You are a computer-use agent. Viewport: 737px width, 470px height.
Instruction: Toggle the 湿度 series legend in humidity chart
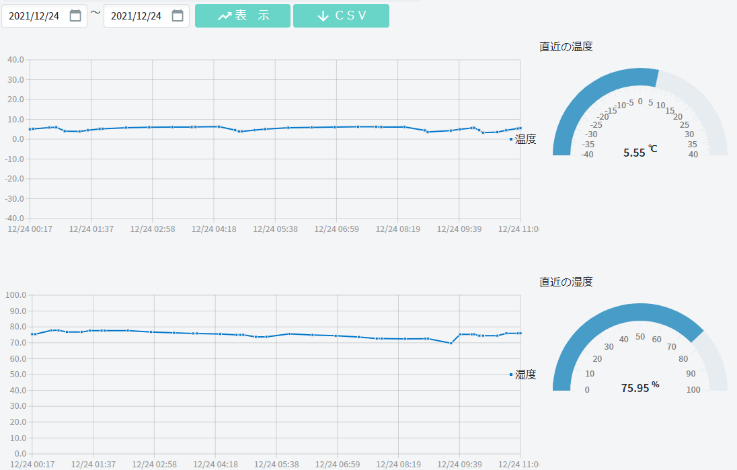[523, 374]
